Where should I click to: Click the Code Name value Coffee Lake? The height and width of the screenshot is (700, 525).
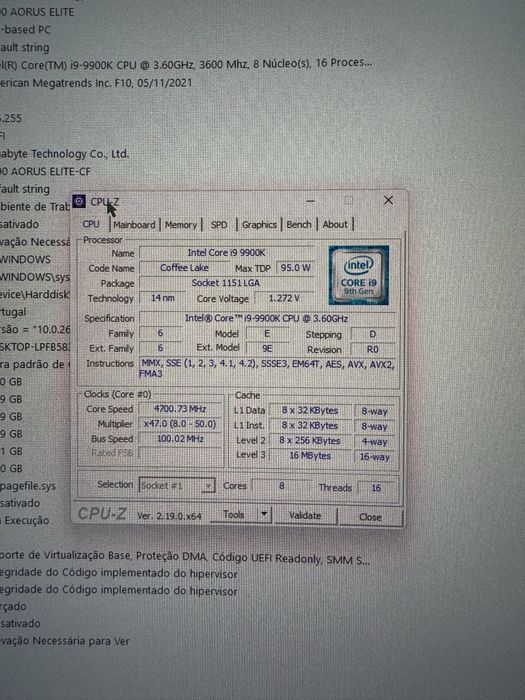pos(184,268)
